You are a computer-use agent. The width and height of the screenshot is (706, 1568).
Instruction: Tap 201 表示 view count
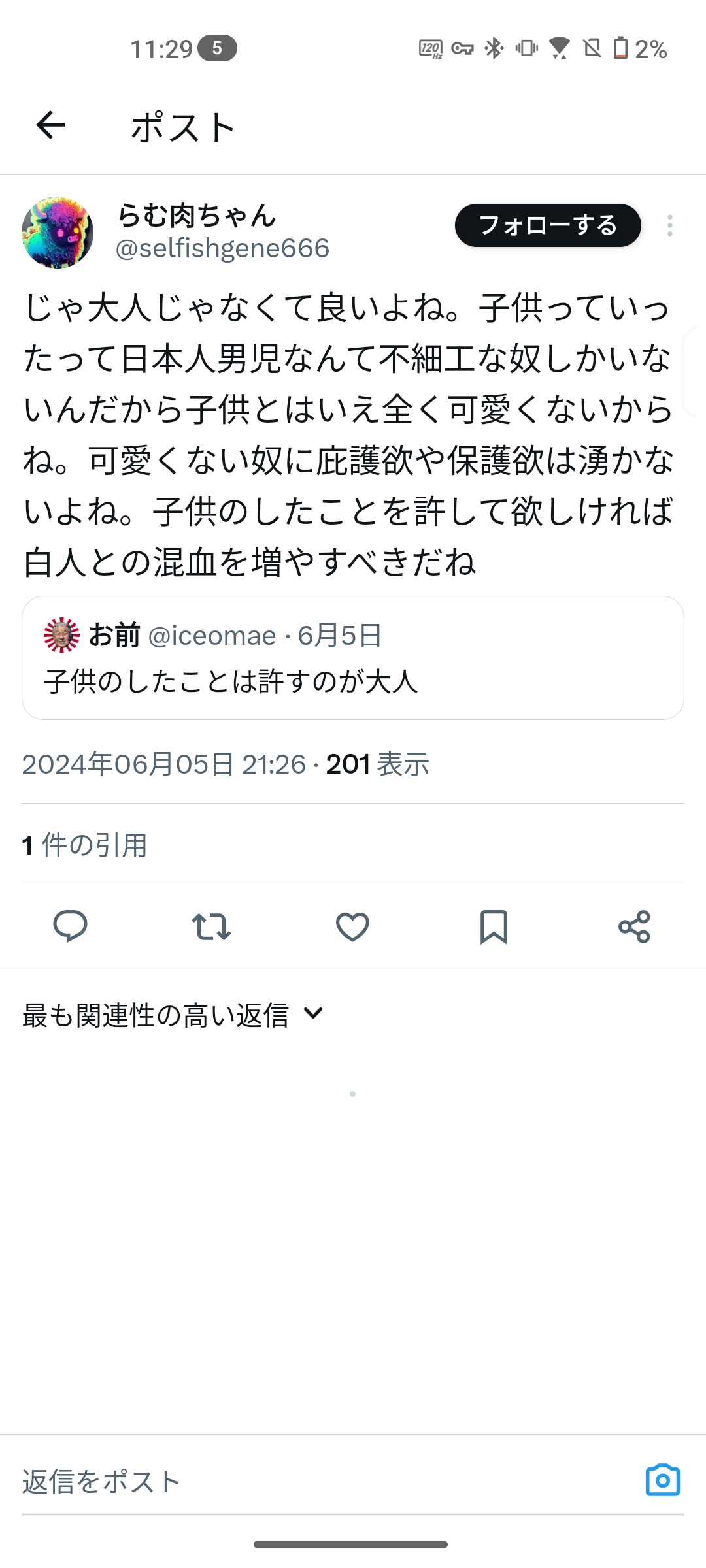pos(377,764)
